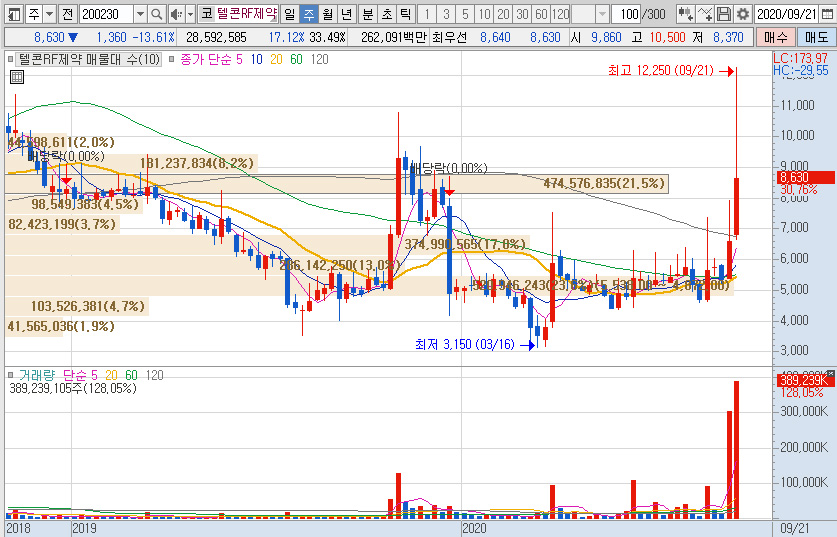Screen dimensions: 837x537
Task: Click the high marker 최고 12,250 (09/21)
Action: [x=661, y=70]
